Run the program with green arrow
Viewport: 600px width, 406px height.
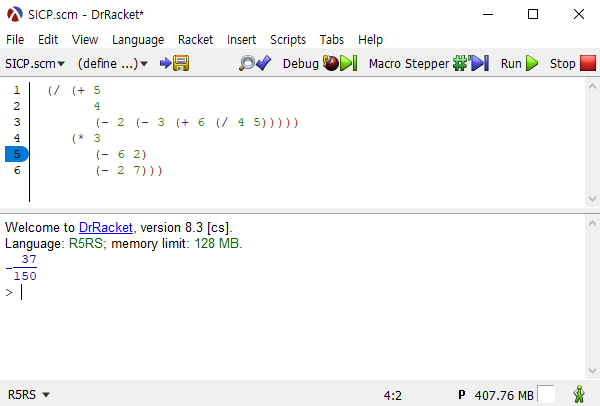click(x=519, y=63)
